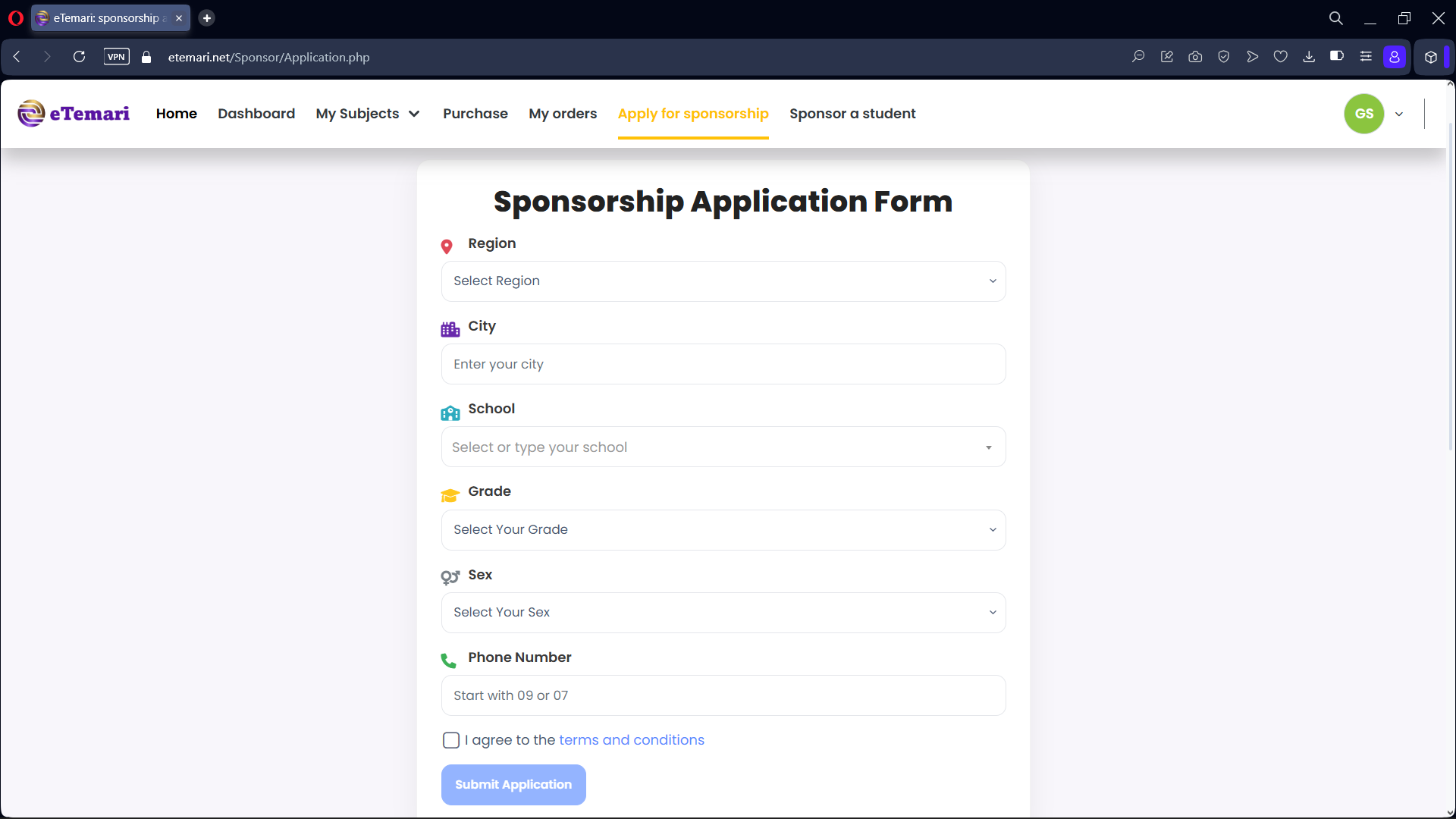Click the Submit Application button
This screenshot has height=819, width=1456.
point(513,785)
